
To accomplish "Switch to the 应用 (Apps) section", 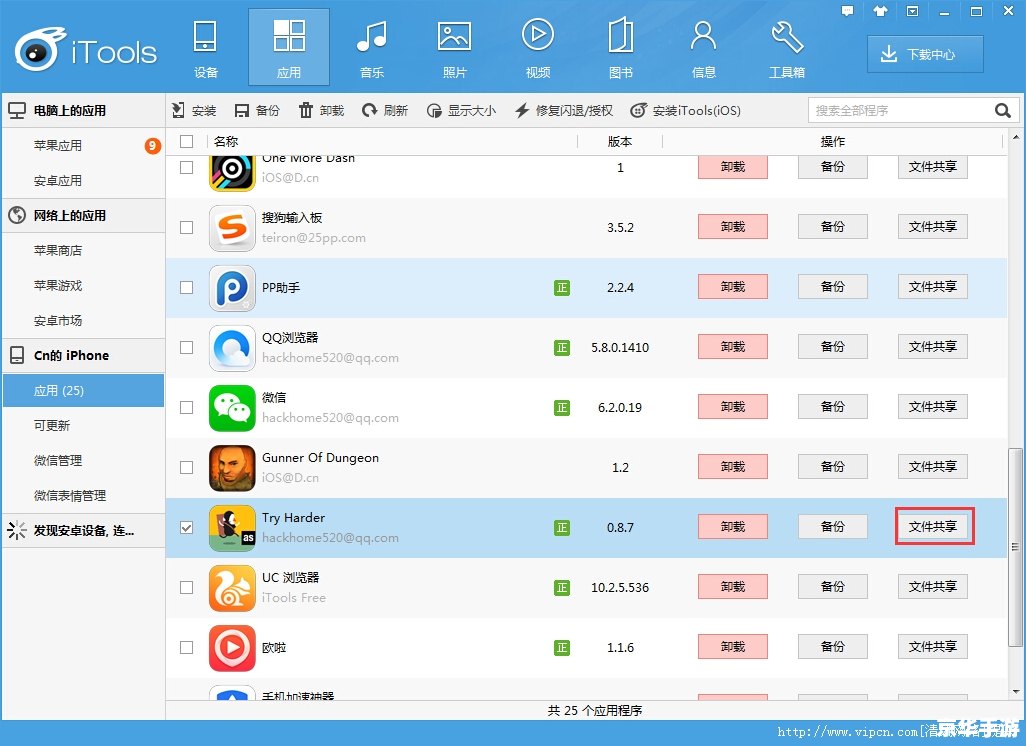I will click(289, 48).
